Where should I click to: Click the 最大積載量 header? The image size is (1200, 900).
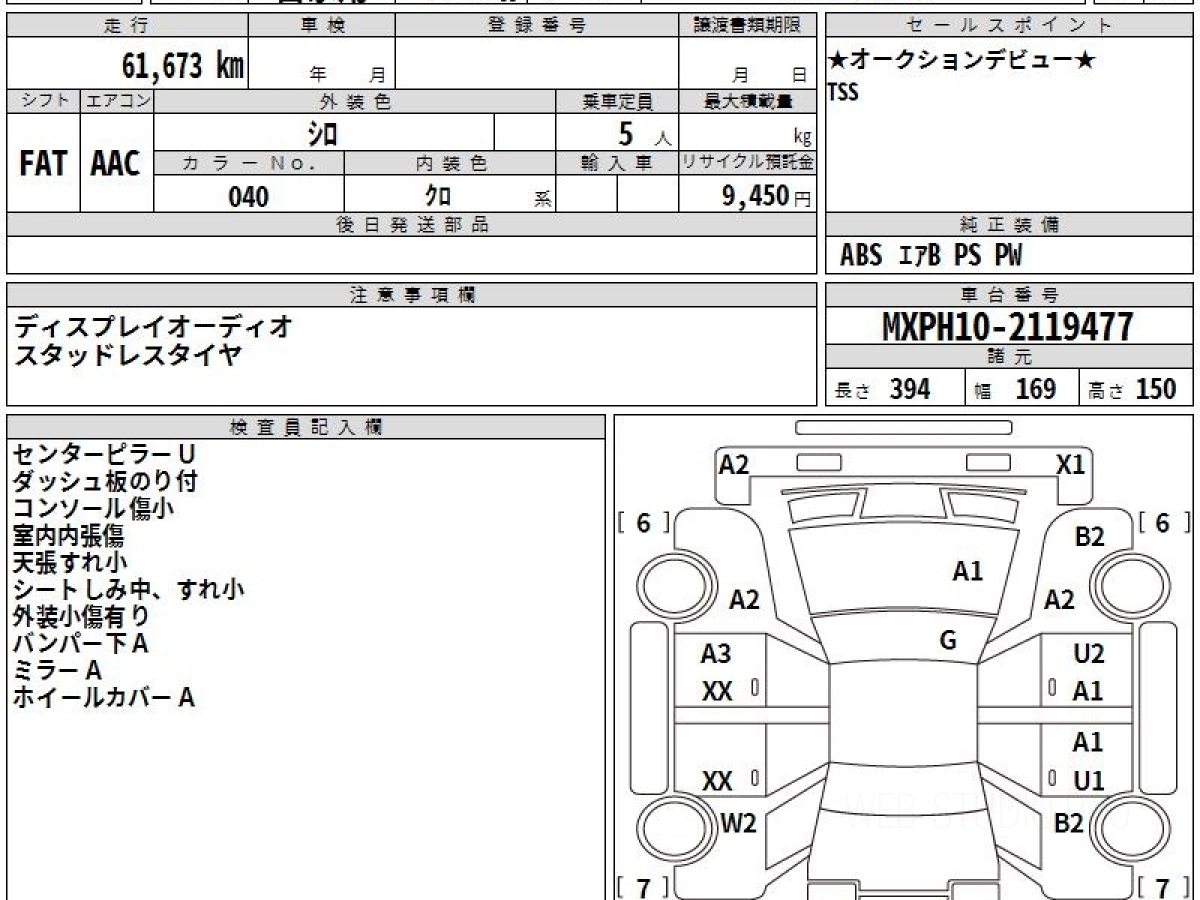point(747,101)
